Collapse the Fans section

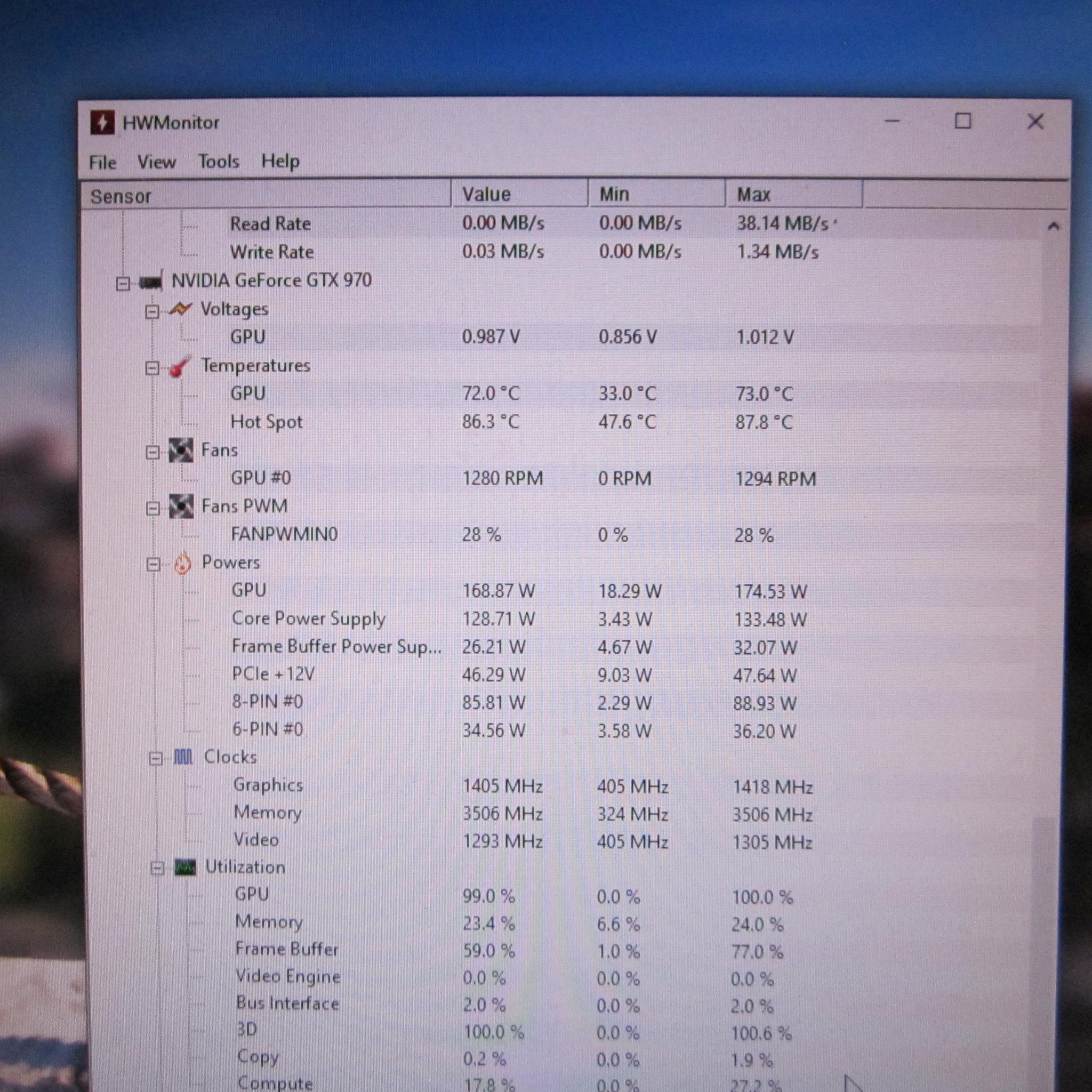tap(152, 453)
